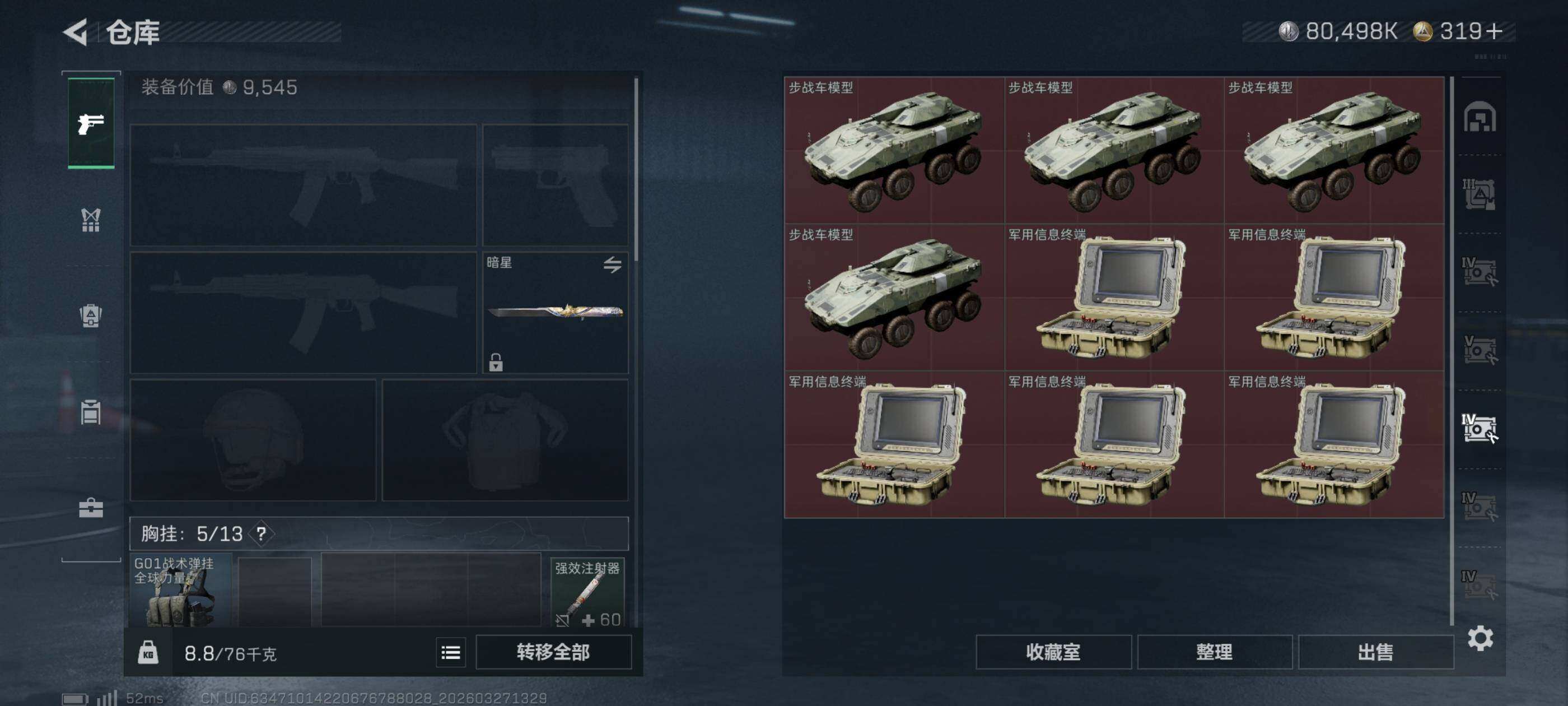The image size is (1568, 706).
Task: Select the first 步战车模型 item thumbnail
Action: (x=894, y=150)
